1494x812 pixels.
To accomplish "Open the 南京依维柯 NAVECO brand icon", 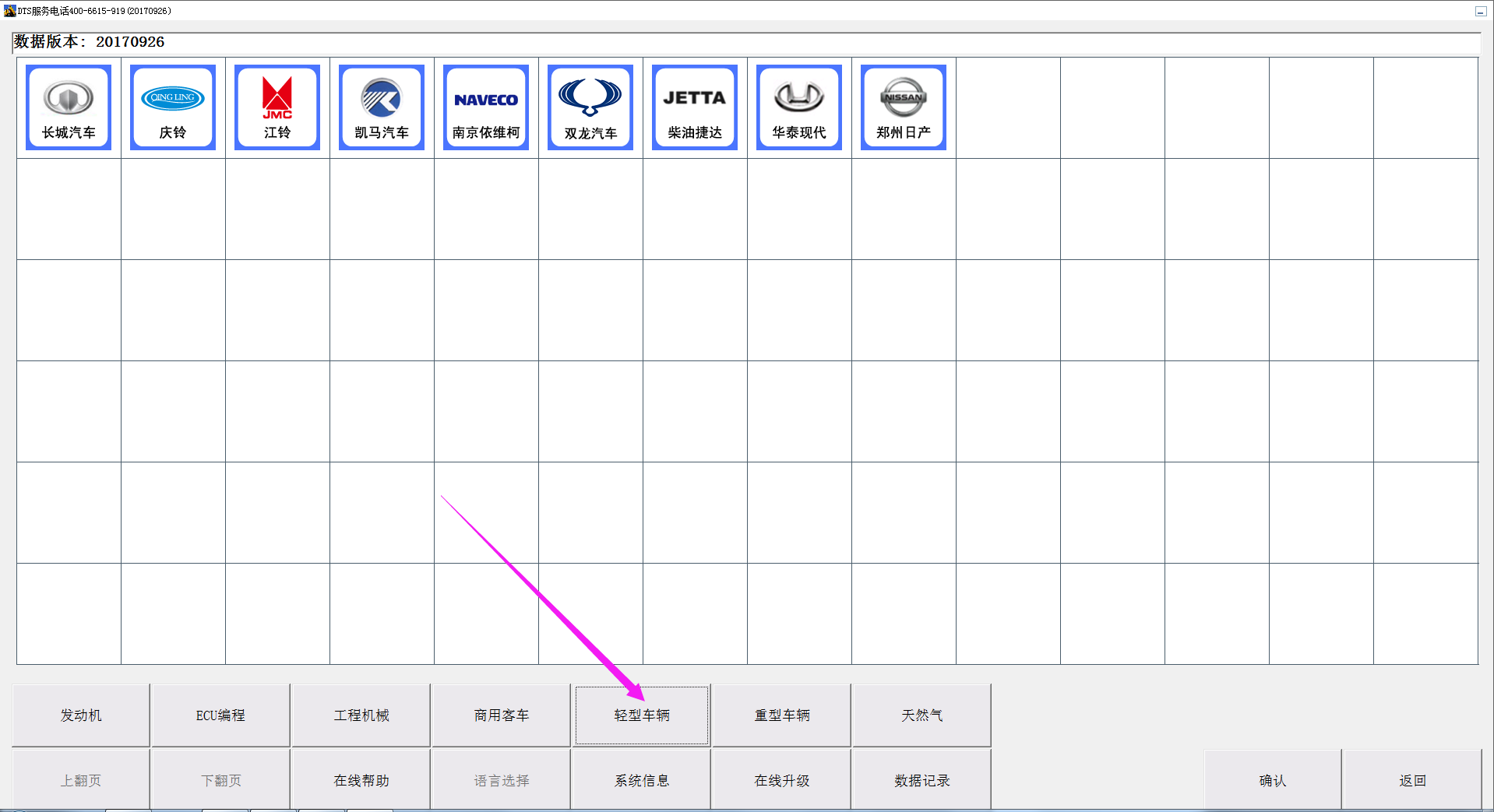I will [x=486, y=107].
